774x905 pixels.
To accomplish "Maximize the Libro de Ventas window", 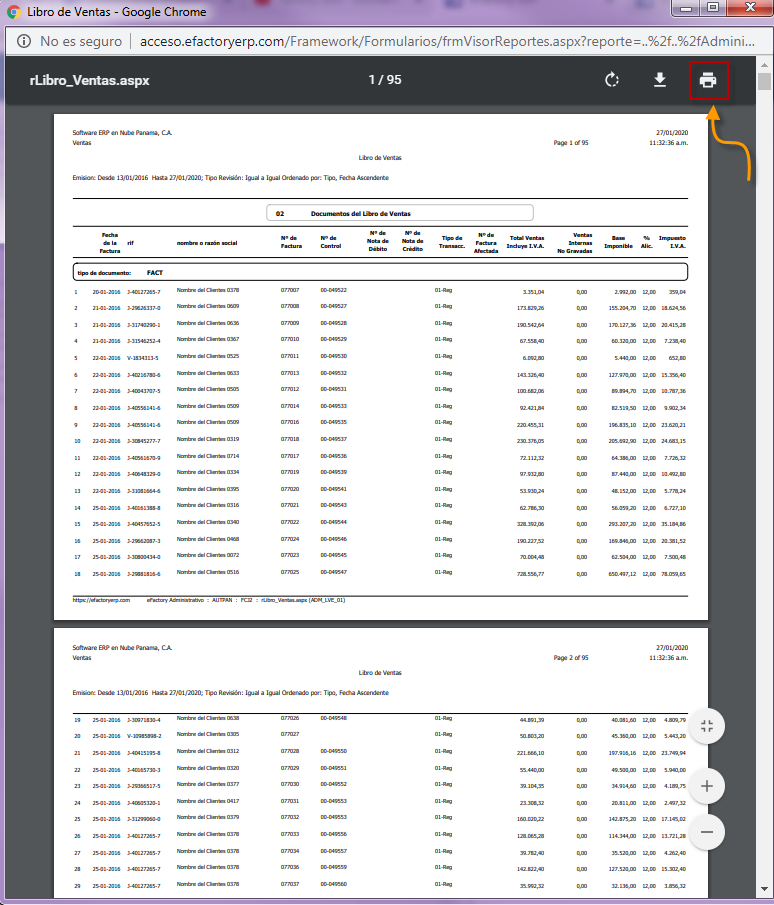I will [712, 8].
